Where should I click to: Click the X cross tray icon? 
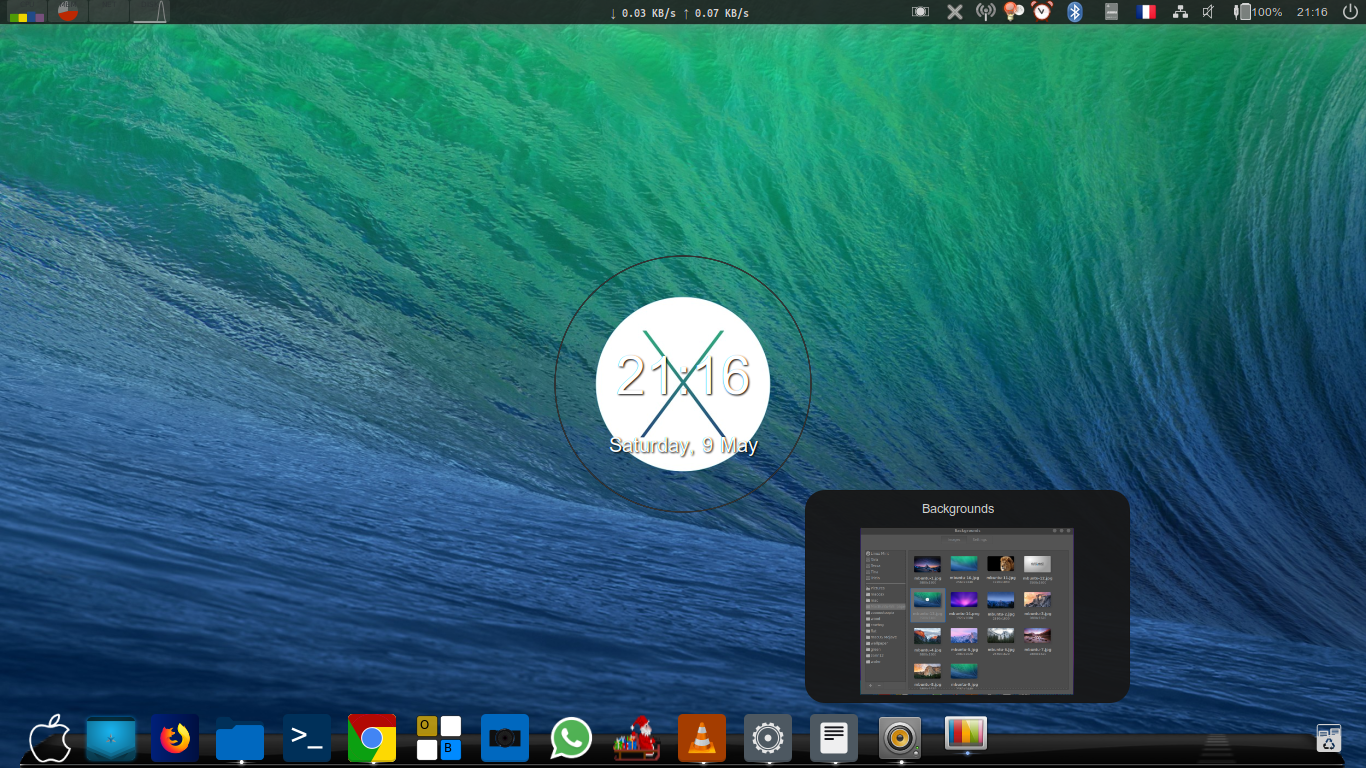click(955, 12)
